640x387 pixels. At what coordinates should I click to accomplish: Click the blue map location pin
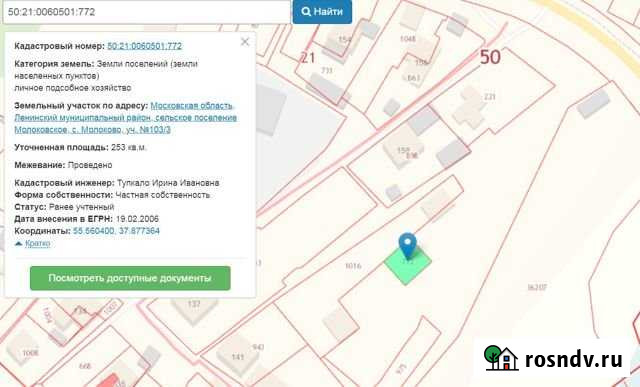pyautogui.click(x=407, y=245)
